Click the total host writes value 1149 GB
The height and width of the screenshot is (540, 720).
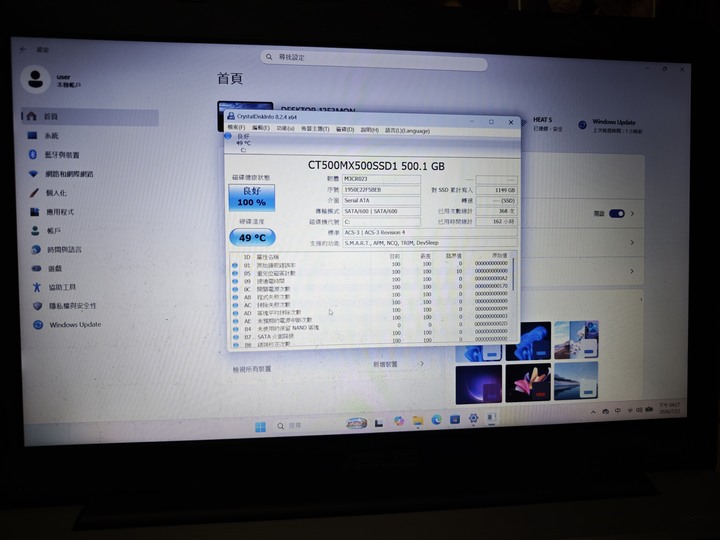pos(496,190)
